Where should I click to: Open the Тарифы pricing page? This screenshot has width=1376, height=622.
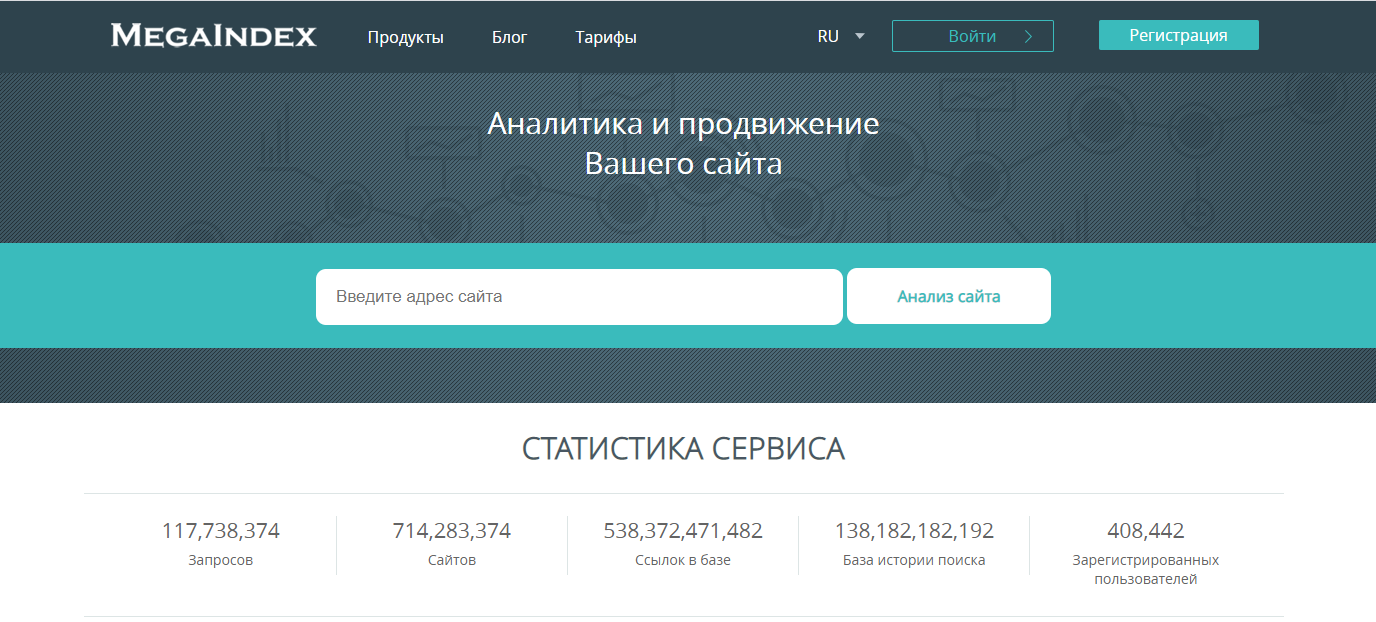click(605, 37)
